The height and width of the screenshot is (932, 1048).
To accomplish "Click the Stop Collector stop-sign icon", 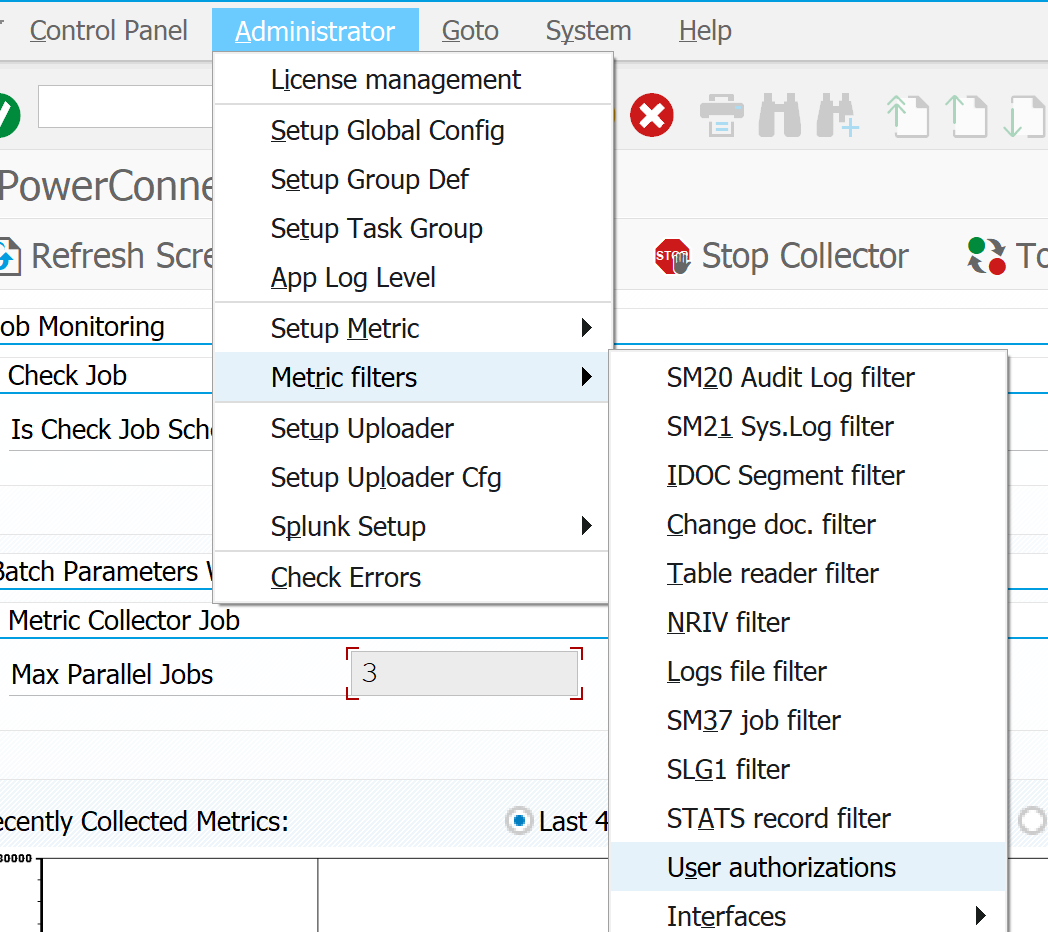I will pyautogui.click(x=673, y=257).
